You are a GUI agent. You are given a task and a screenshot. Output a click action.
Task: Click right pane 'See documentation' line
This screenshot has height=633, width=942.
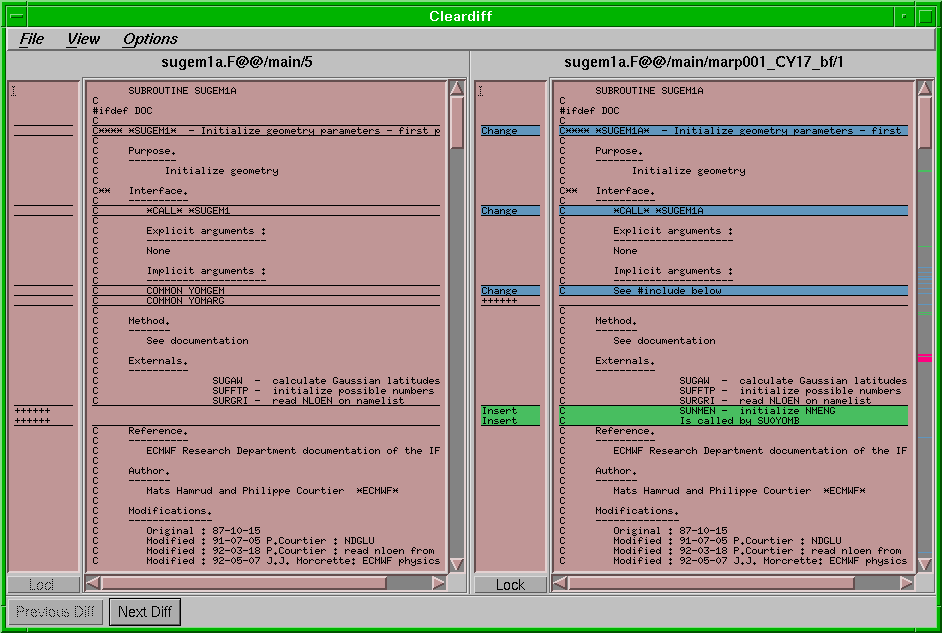tap(664, 341)
